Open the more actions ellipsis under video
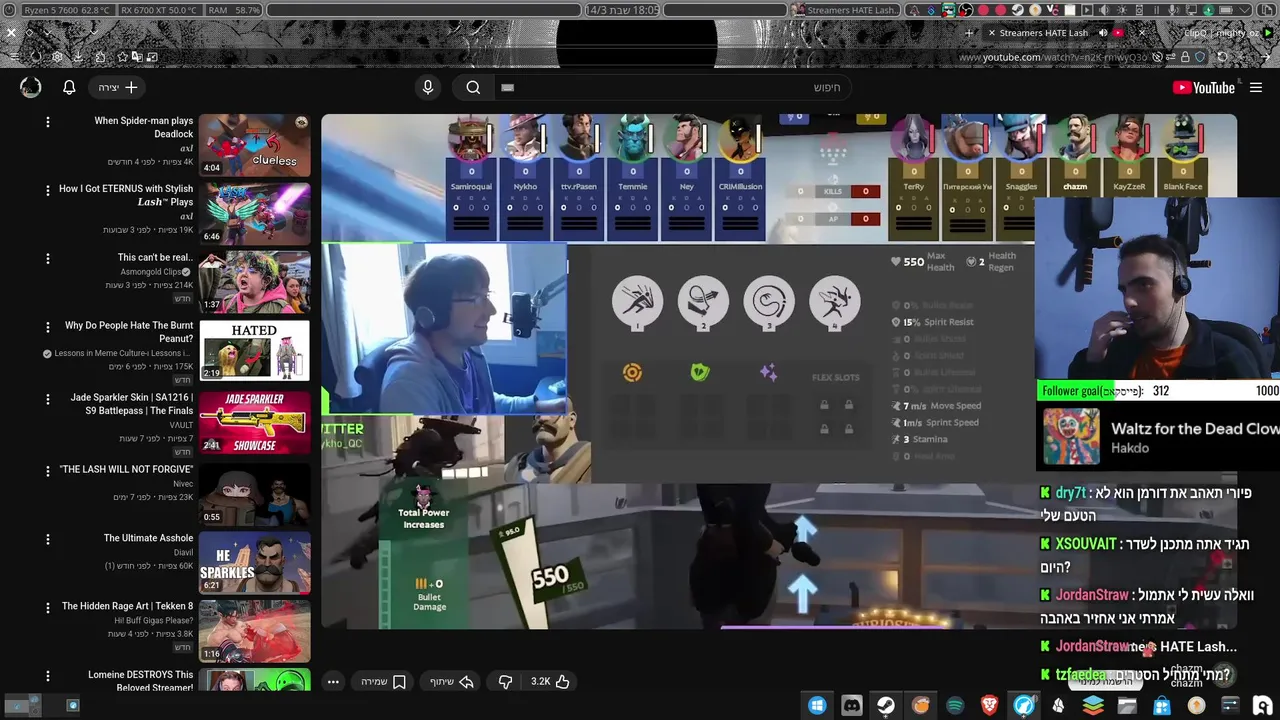This screenshot has width=1280, height=720. [x=333, y=681]
